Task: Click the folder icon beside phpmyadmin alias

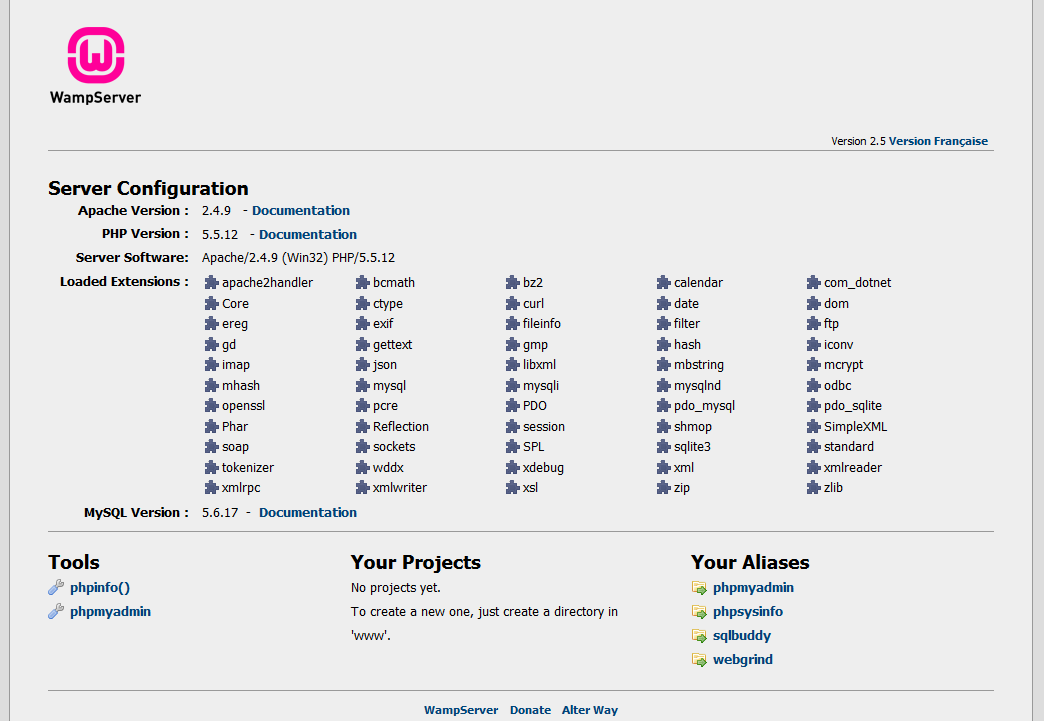Action: [699, 588]
